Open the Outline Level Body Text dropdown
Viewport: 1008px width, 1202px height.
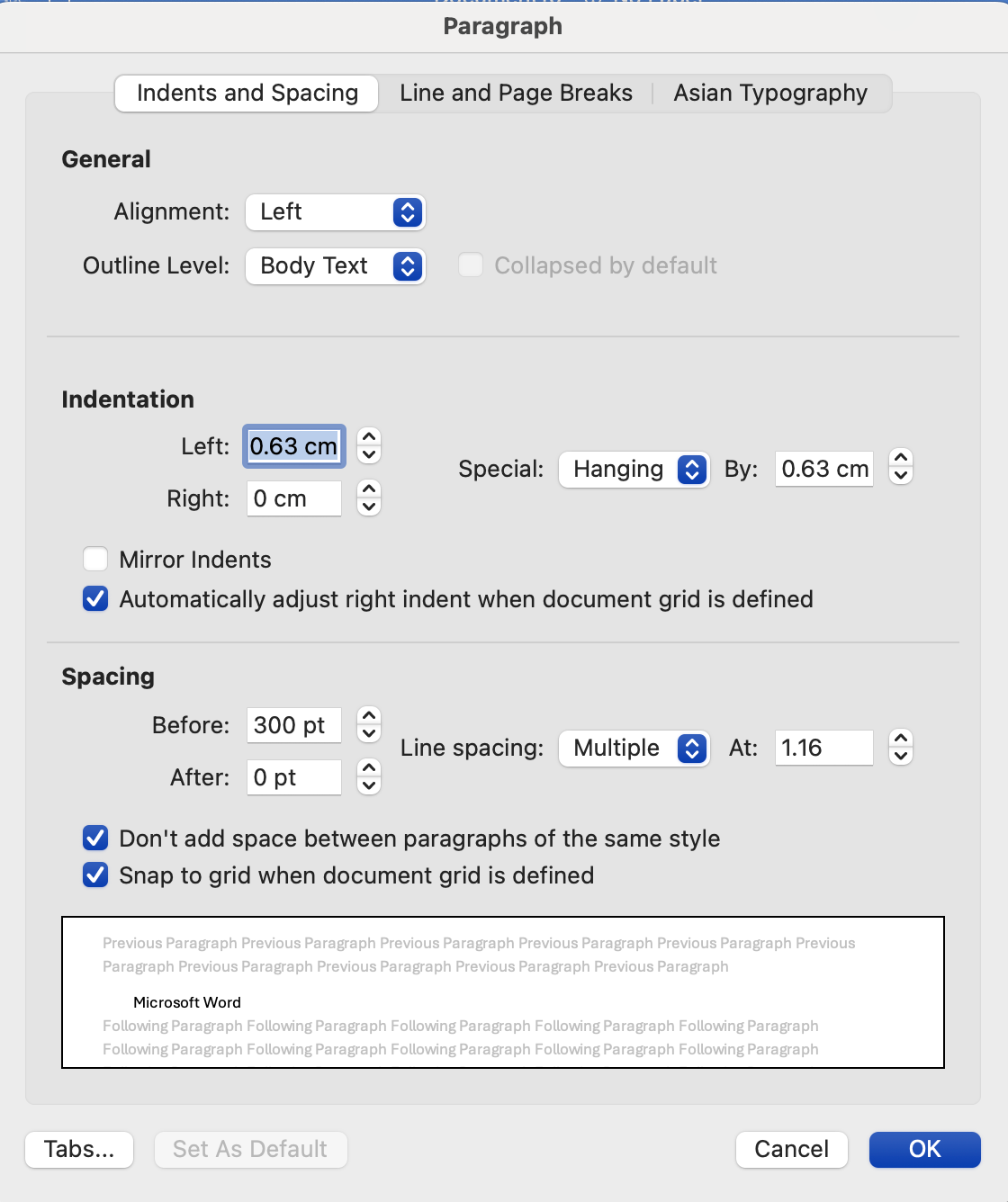point(335,266)
